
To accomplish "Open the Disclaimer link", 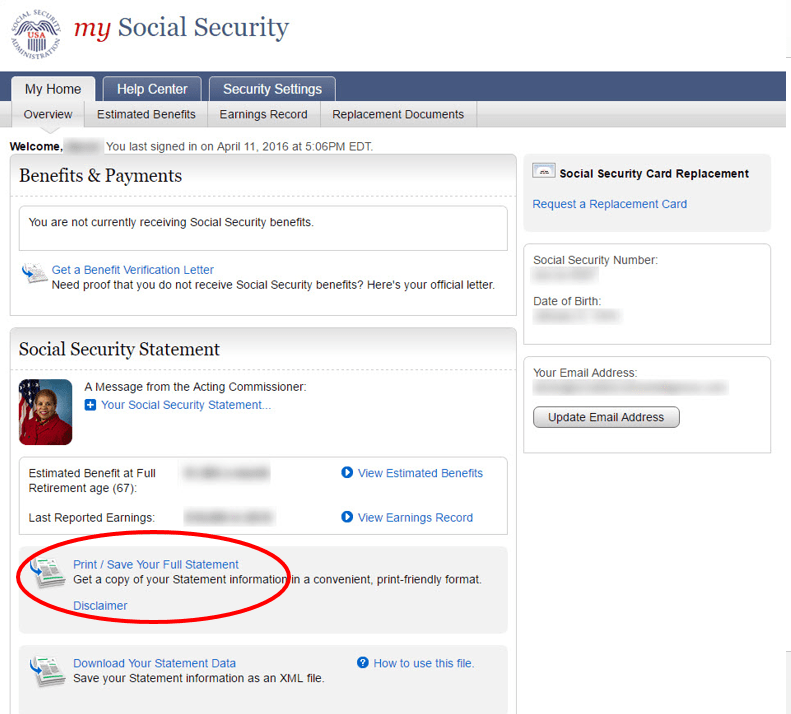I will coord(100,606).
